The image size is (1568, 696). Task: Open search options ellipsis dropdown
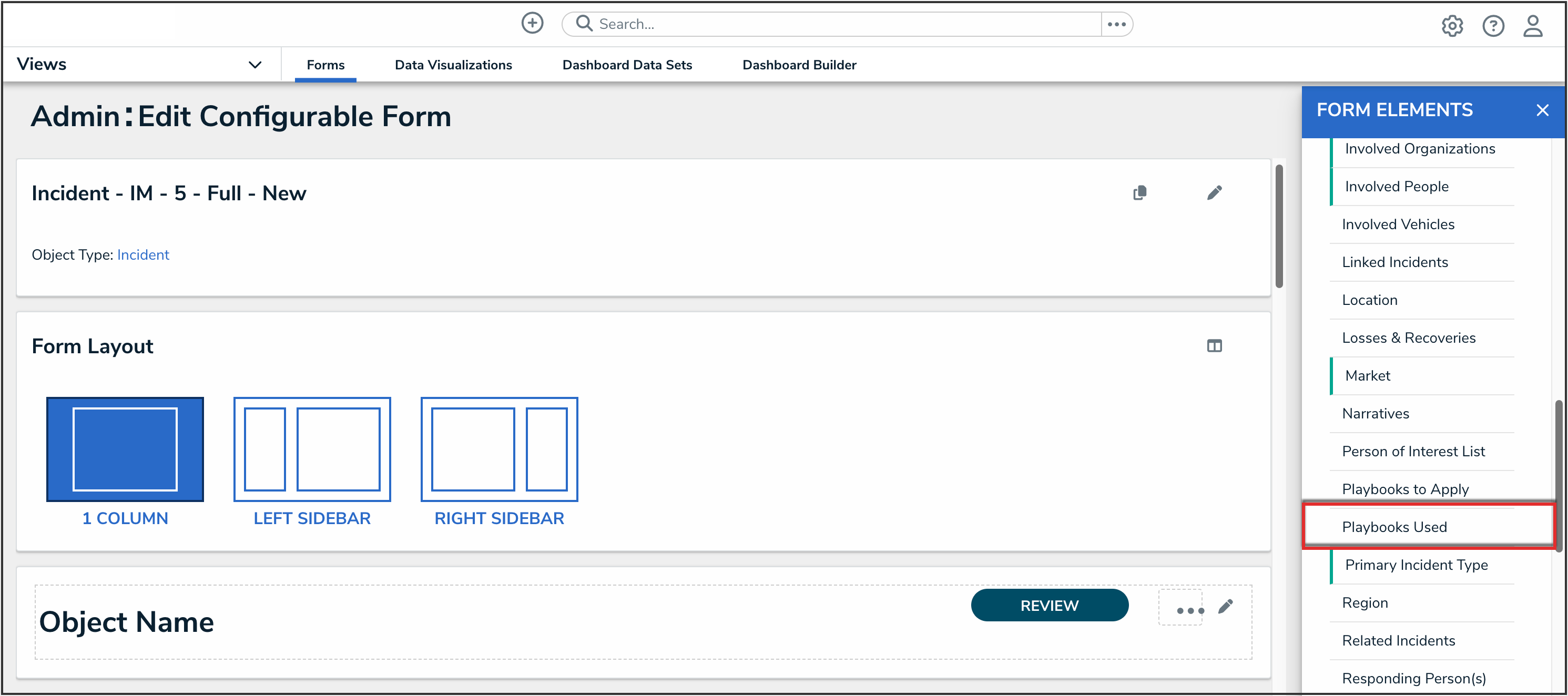1116,24
